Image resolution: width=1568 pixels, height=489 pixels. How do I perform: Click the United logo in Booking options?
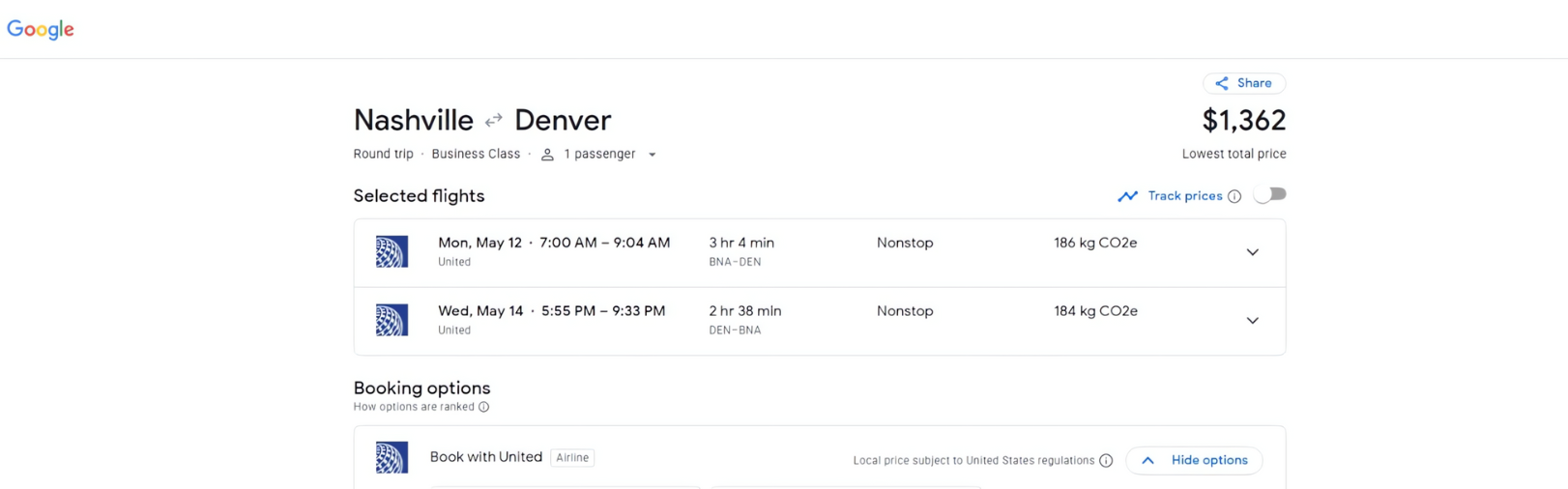pos(392,458)
